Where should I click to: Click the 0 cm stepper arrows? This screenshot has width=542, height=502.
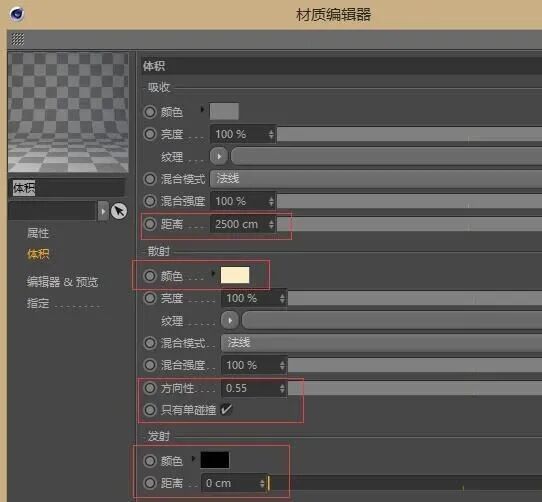tap(262, 483)
